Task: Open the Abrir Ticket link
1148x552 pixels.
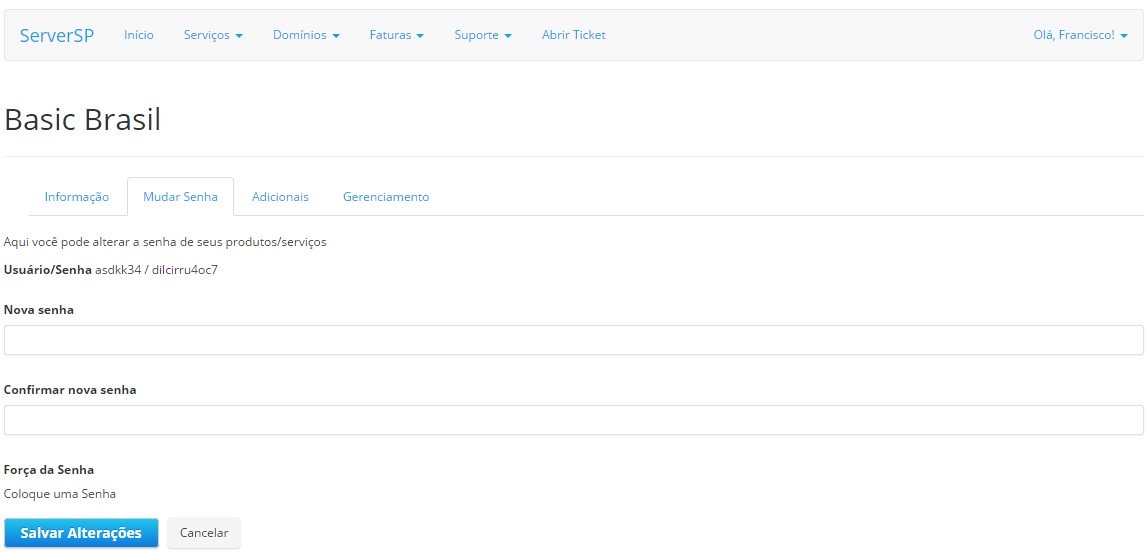Action: 573,34
